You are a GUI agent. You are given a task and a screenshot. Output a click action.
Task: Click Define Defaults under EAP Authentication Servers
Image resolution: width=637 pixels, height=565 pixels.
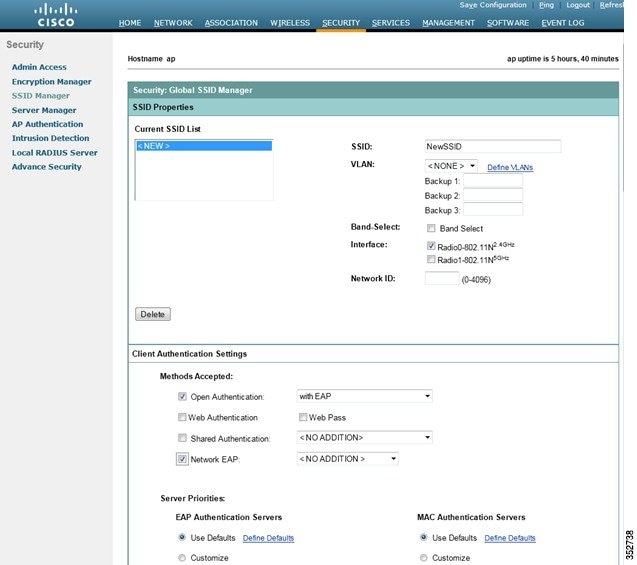pyautogui.click(x=268, y=538)
